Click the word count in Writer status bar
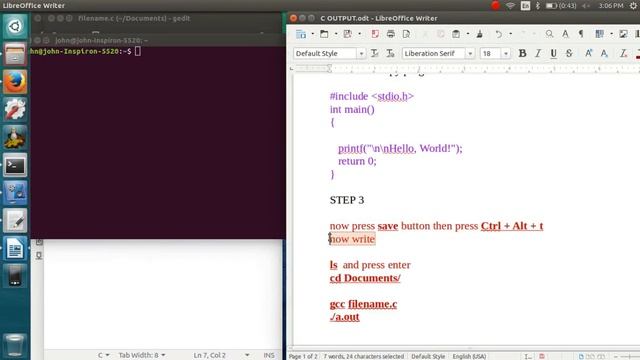 363,356
